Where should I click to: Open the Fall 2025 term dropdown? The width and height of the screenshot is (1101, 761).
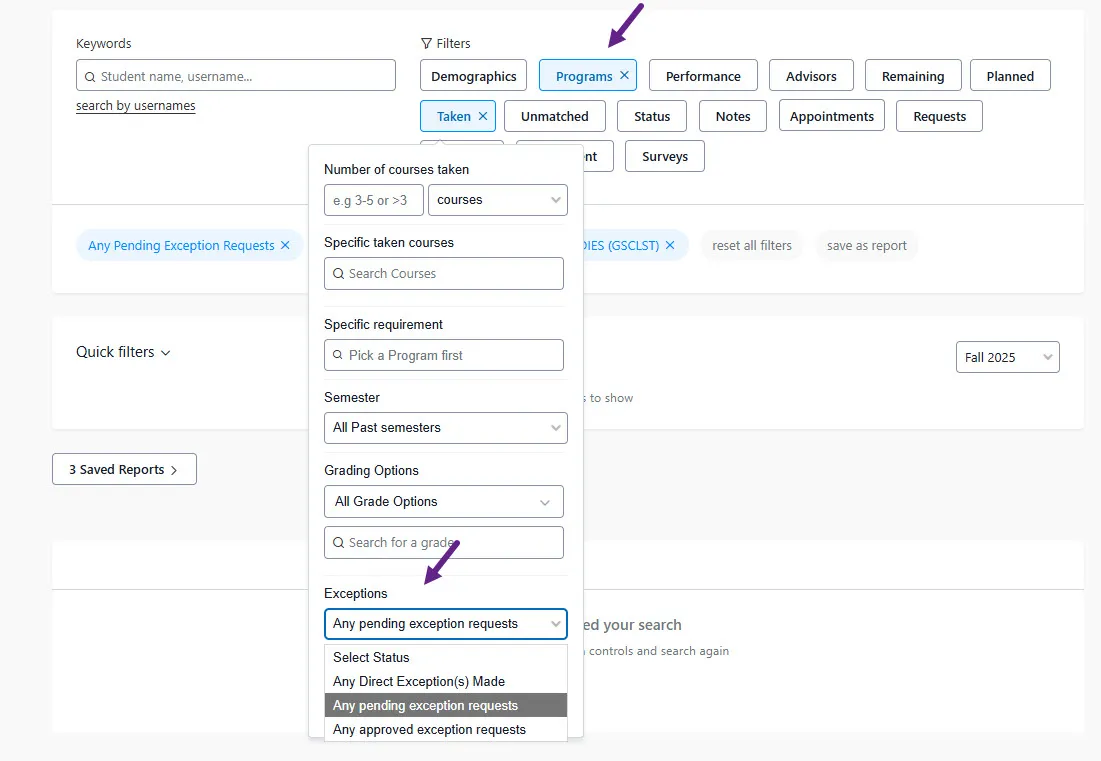tap(1007, 357)
